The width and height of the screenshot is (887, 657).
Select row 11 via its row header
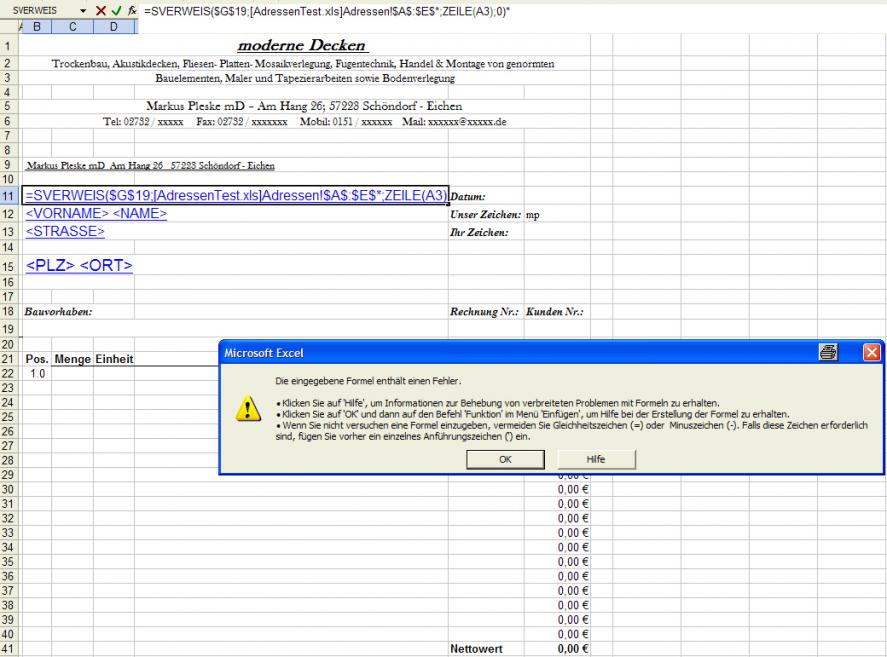[8, 196]
